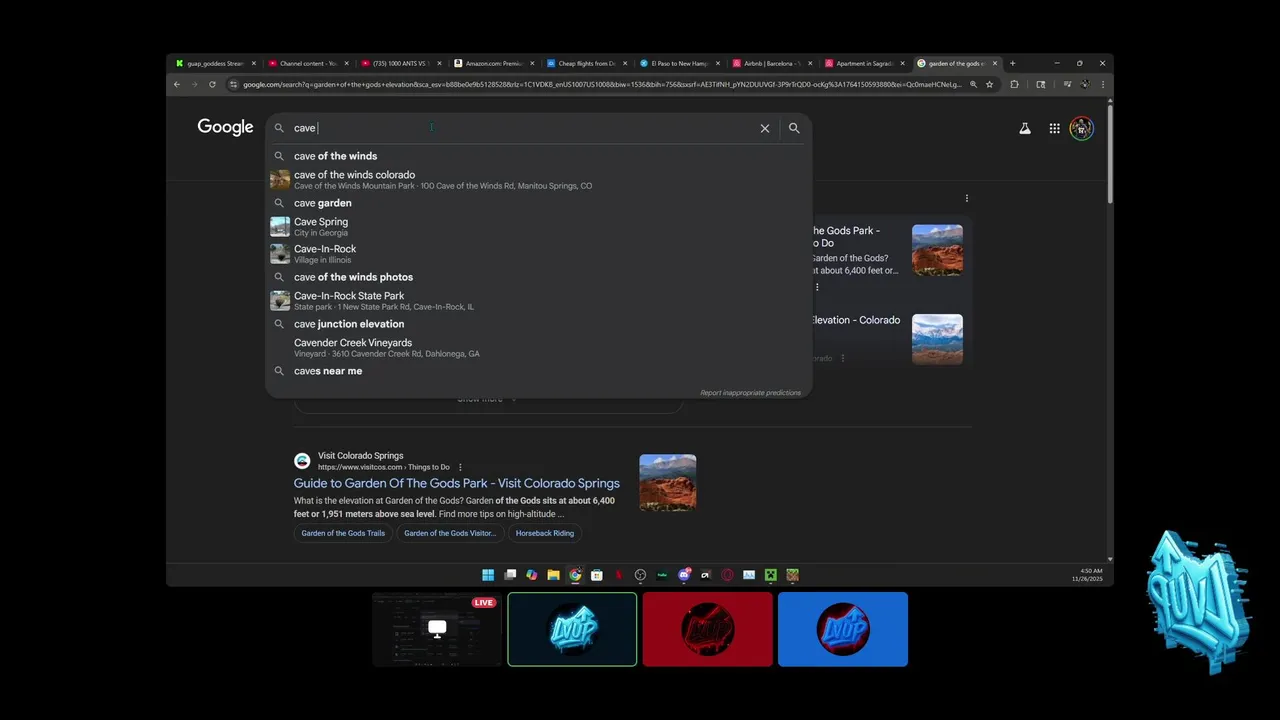Image resolution: width=1280 pixels, height=720 pixels.
Task: Open the 'Garden of the Gods Visitor...' chip
Action: tap(450, 533)
